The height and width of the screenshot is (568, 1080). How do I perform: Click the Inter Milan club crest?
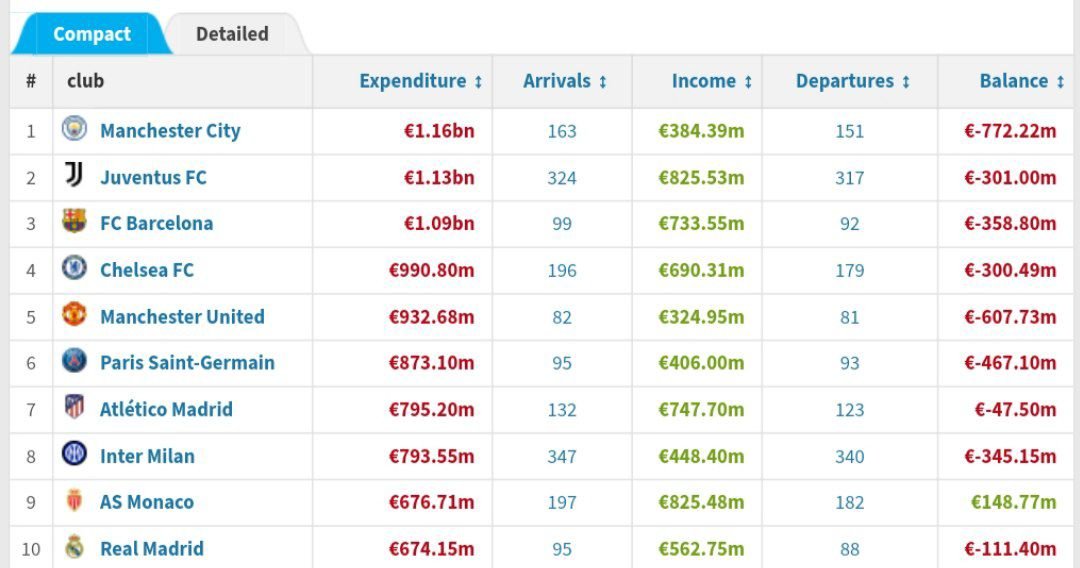click(74, 454)
